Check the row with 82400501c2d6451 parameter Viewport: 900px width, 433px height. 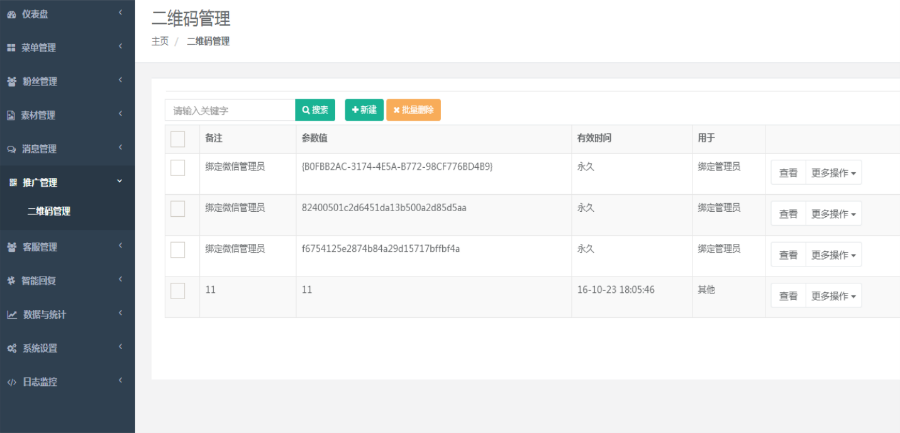178,209
